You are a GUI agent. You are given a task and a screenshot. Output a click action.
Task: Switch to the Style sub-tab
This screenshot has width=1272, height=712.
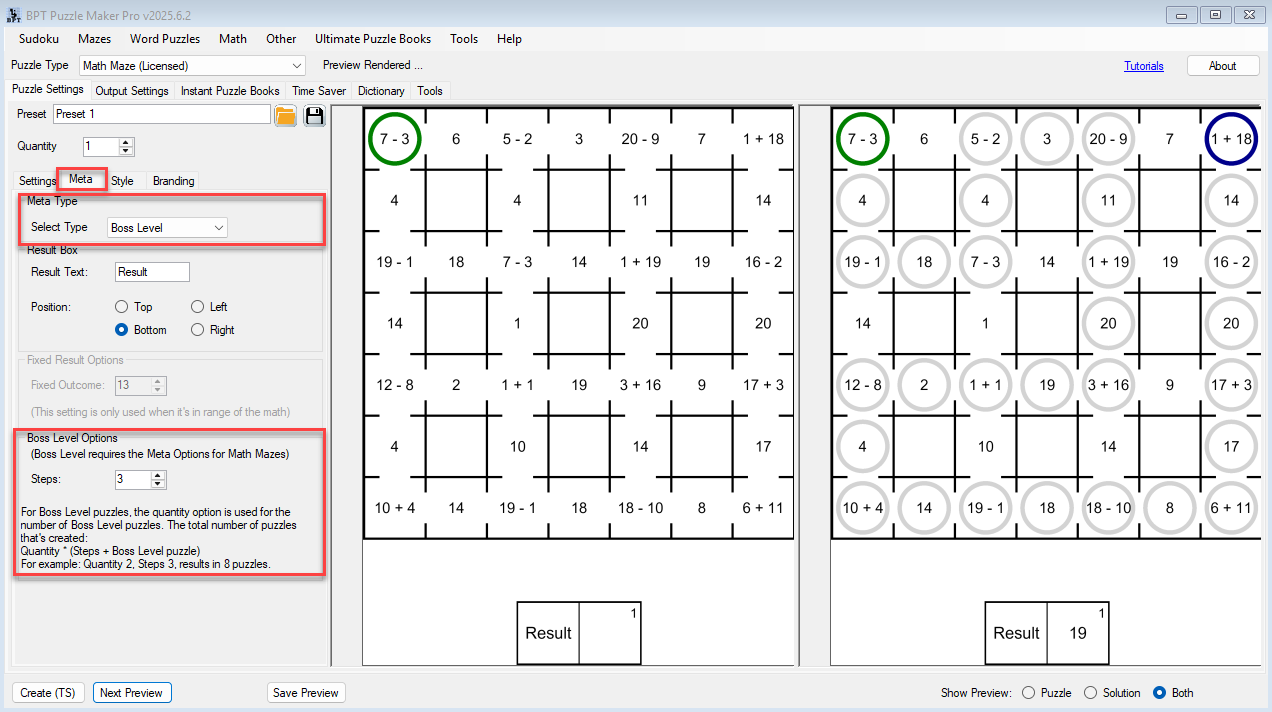(x=122, y=181)
